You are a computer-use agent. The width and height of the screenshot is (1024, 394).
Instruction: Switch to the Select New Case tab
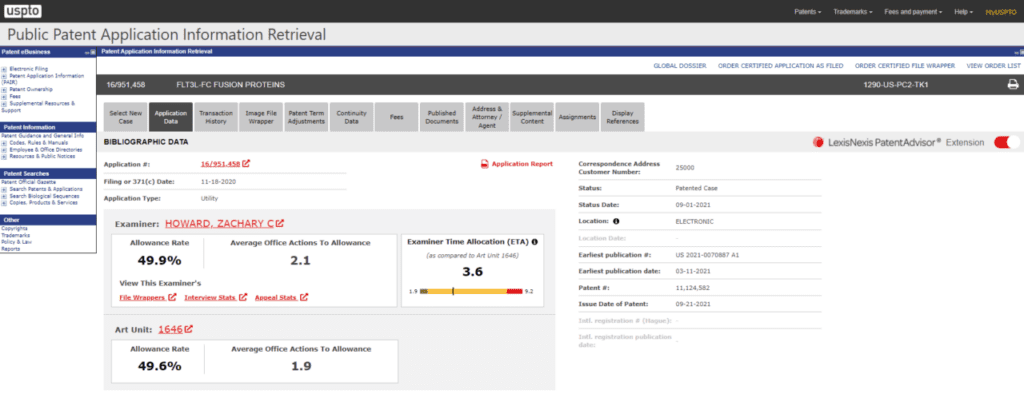(125, 117)
